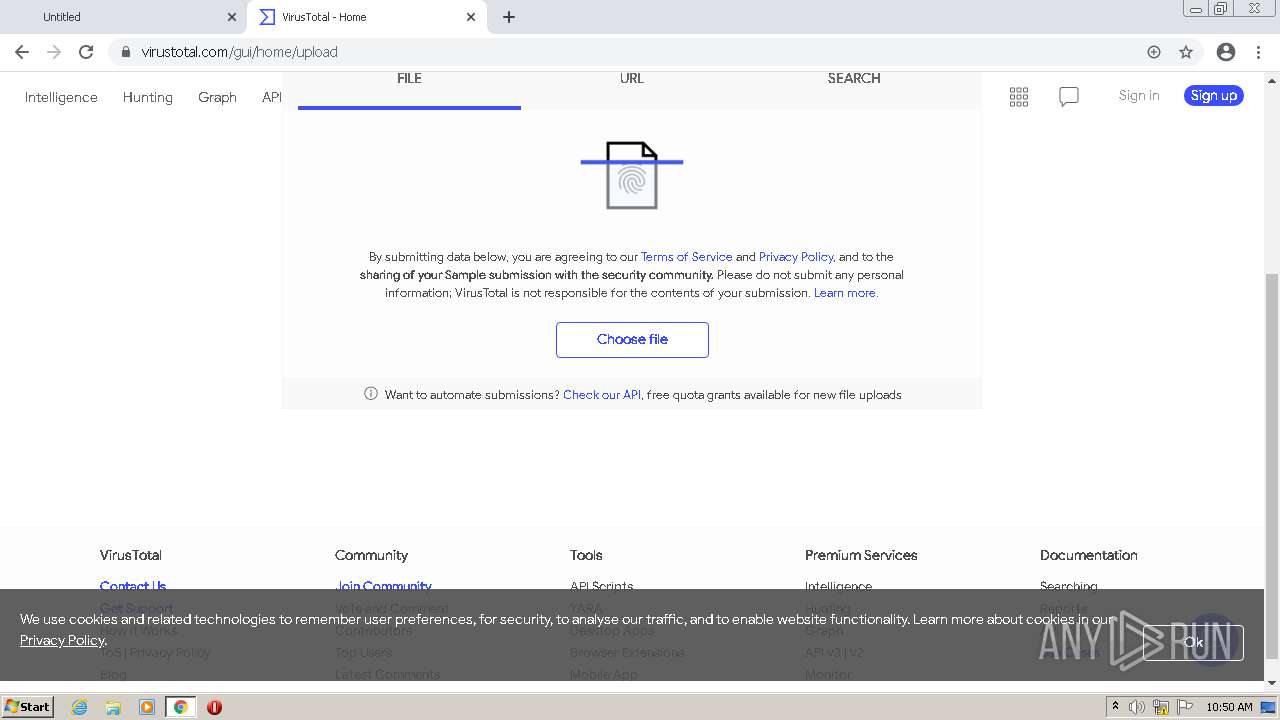The width and height of the screenshot is (1280, 720).
Task: Switch to the SEARCH tab
Action: coord(854,78)
